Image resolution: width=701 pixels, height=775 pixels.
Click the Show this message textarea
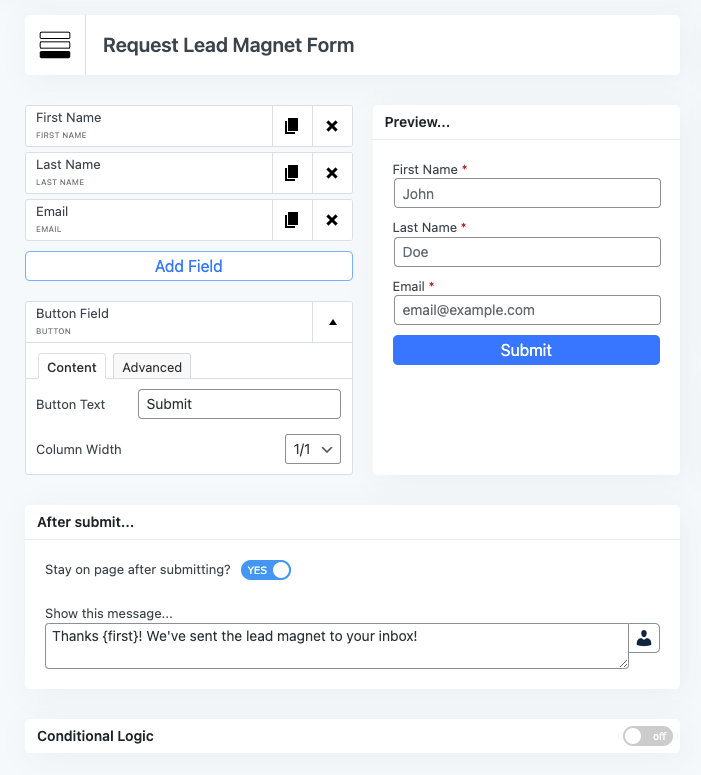click(x=336, y=646)
